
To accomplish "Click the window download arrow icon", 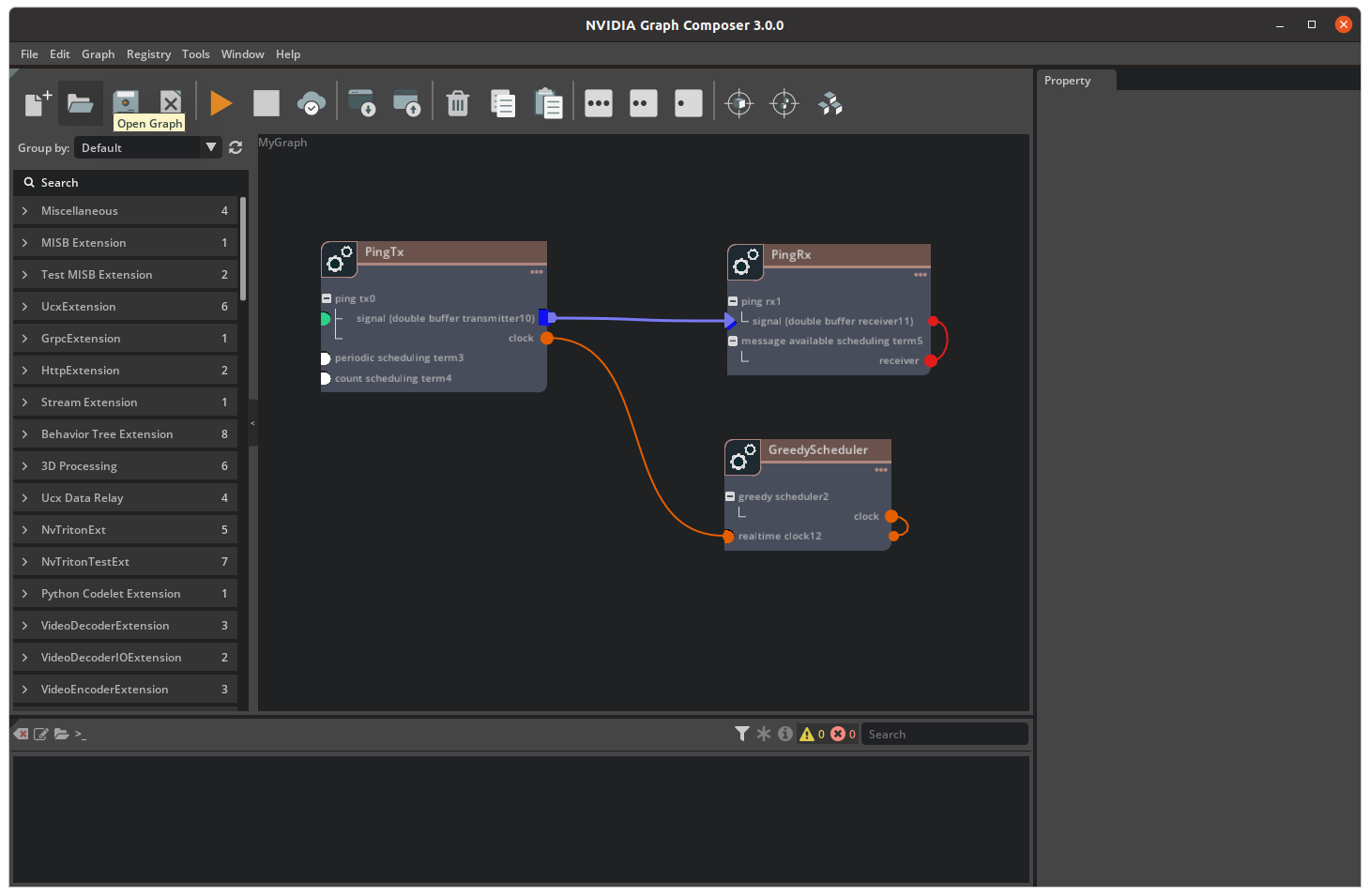I will (x=361, y=102).
